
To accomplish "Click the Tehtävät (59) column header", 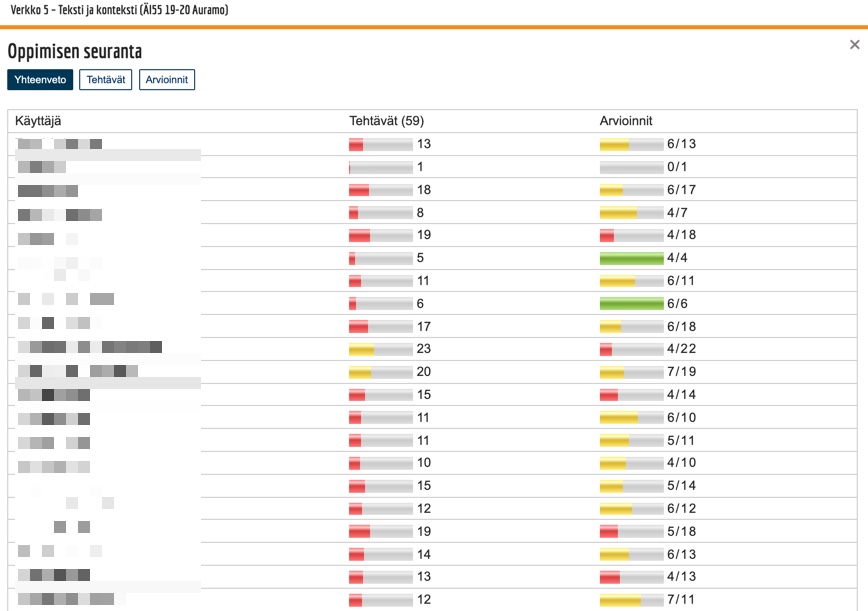I will 386,121.
